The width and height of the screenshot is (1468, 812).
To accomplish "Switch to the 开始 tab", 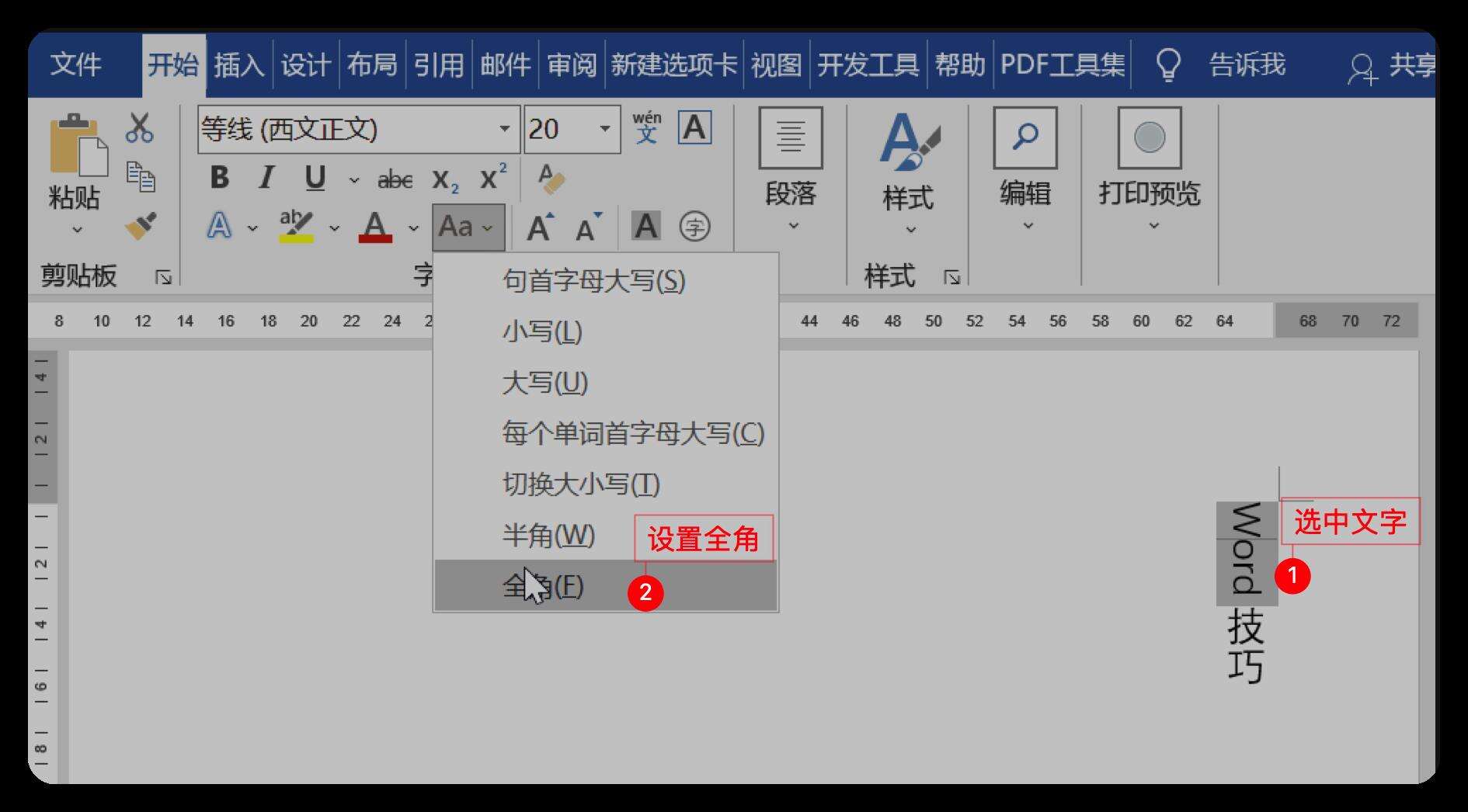I will [173, 64].
